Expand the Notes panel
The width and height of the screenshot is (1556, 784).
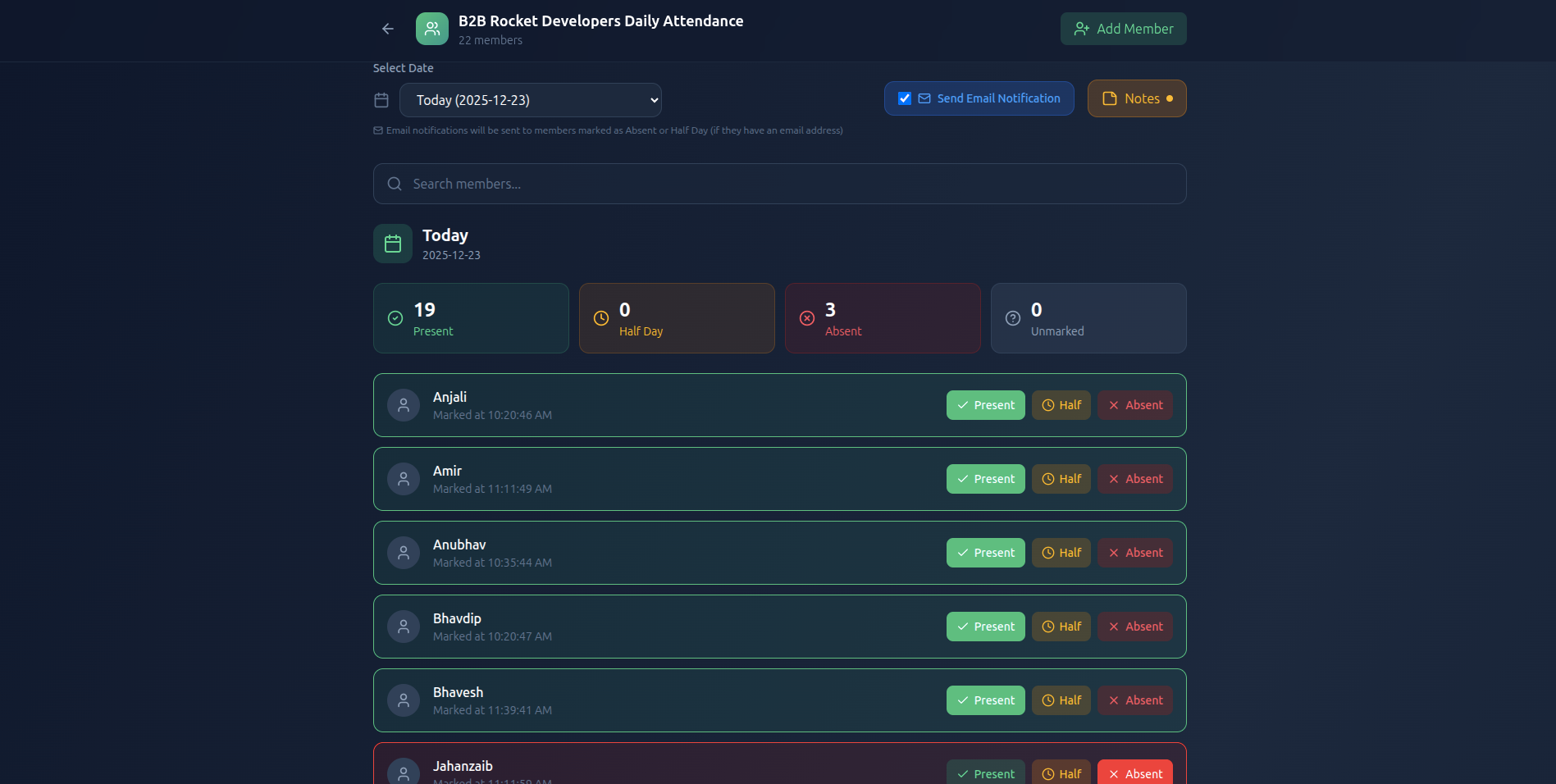point(1137,98)
